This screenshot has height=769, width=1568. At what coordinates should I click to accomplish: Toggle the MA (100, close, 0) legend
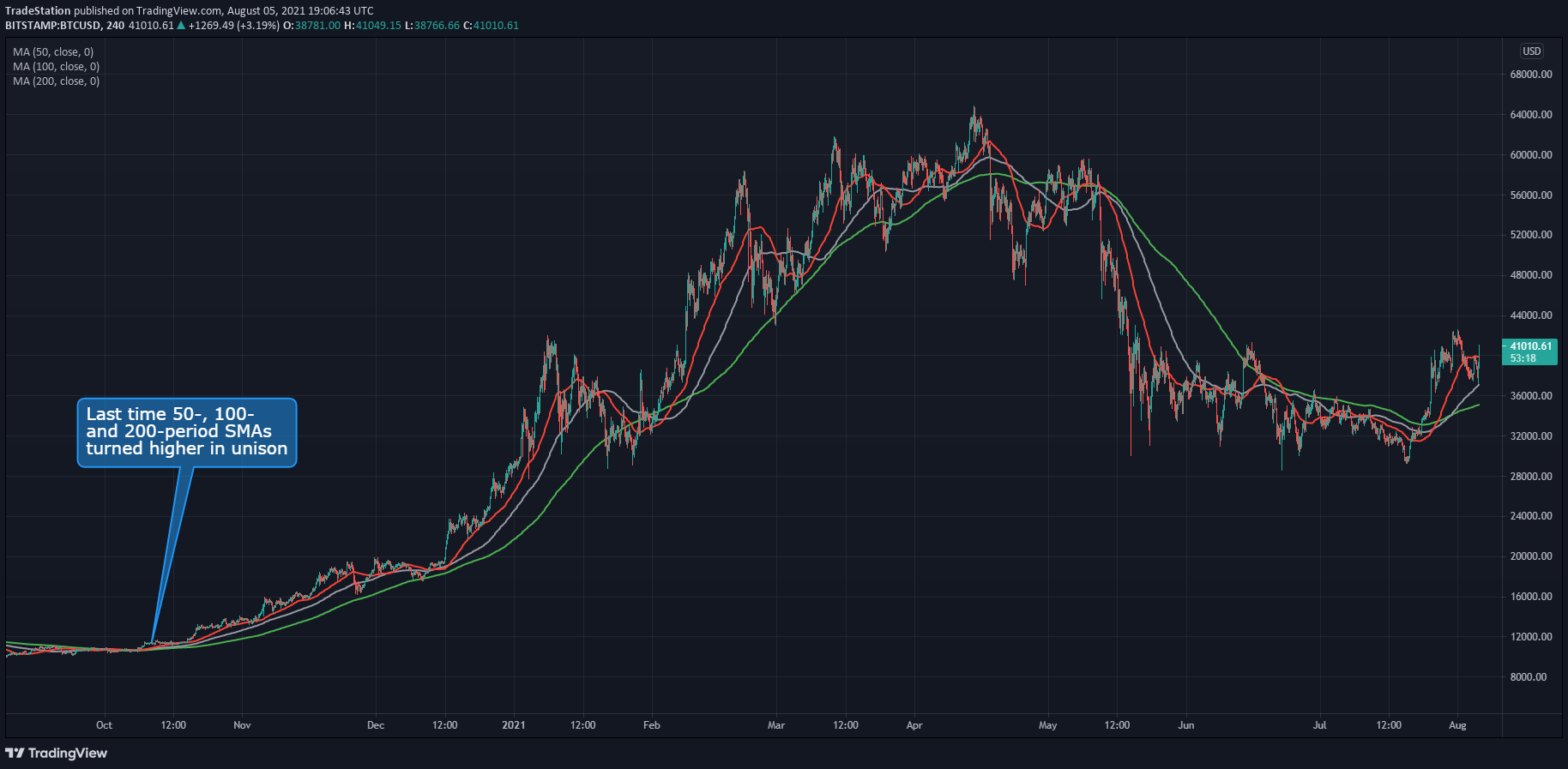(x=56, y=67)
